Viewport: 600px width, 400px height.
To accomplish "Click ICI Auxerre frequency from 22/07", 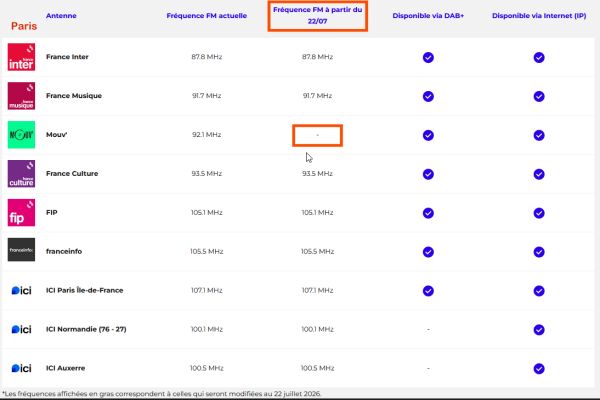I will click(318, 368).
